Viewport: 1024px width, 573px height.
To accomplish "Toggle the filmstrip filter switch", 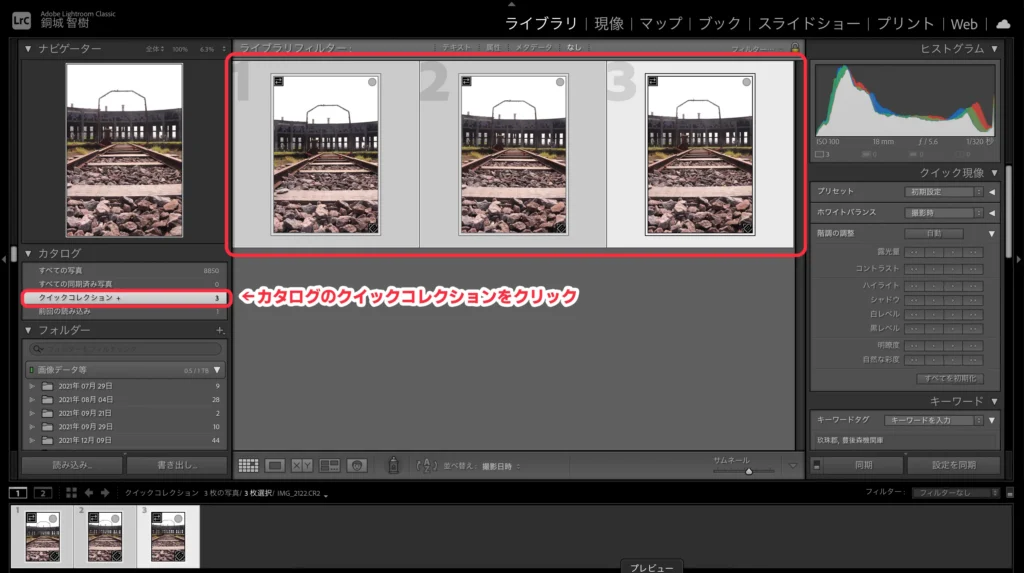I will coord(1009,493).
